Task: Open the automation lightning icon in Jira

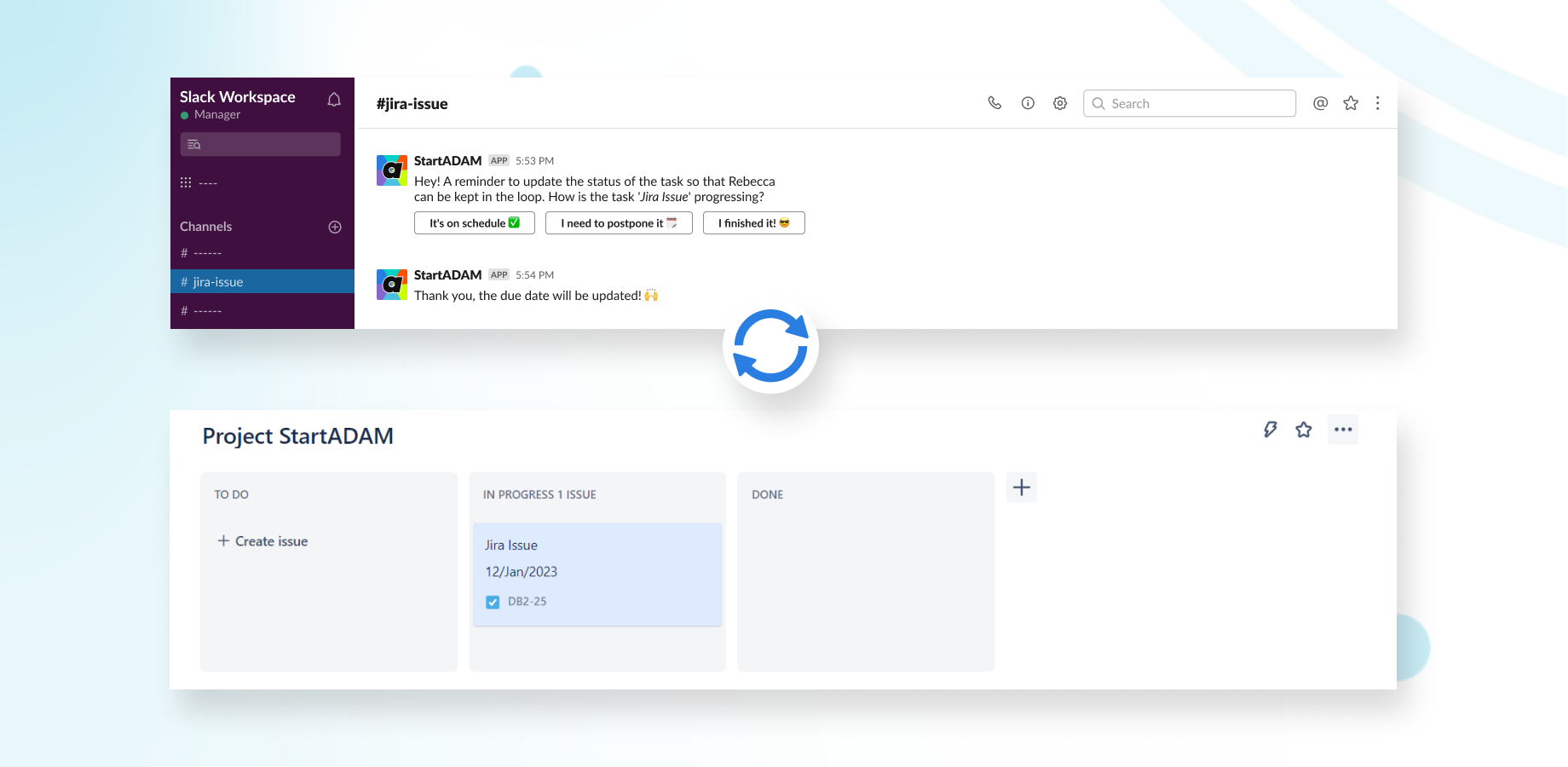Action: [1271, 430]
